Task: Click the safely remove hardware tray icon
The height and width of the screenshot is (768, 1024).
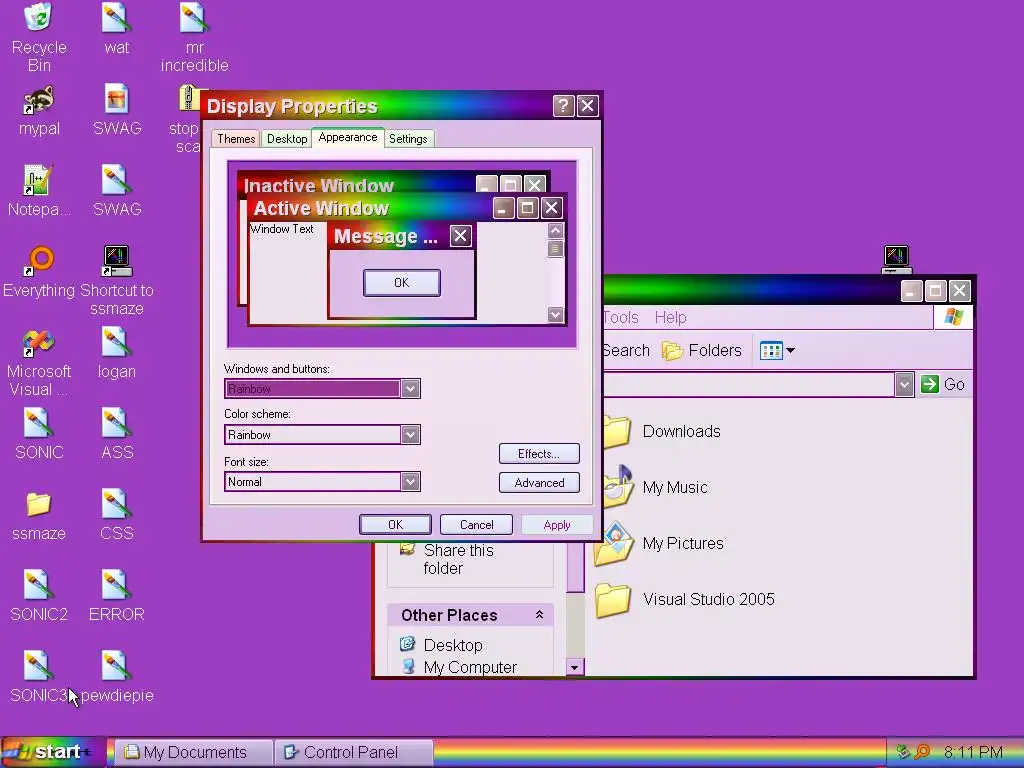Action: pos(903,752)
